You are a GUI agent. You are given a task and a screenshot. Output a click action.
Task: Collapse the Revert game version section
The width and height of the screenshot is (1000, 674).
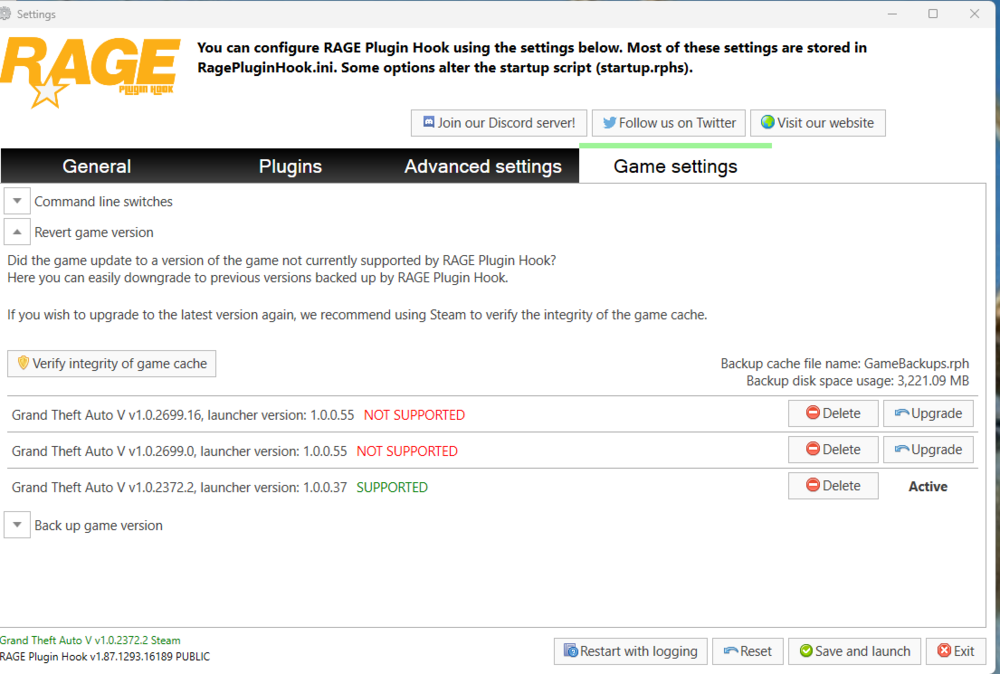17,232
